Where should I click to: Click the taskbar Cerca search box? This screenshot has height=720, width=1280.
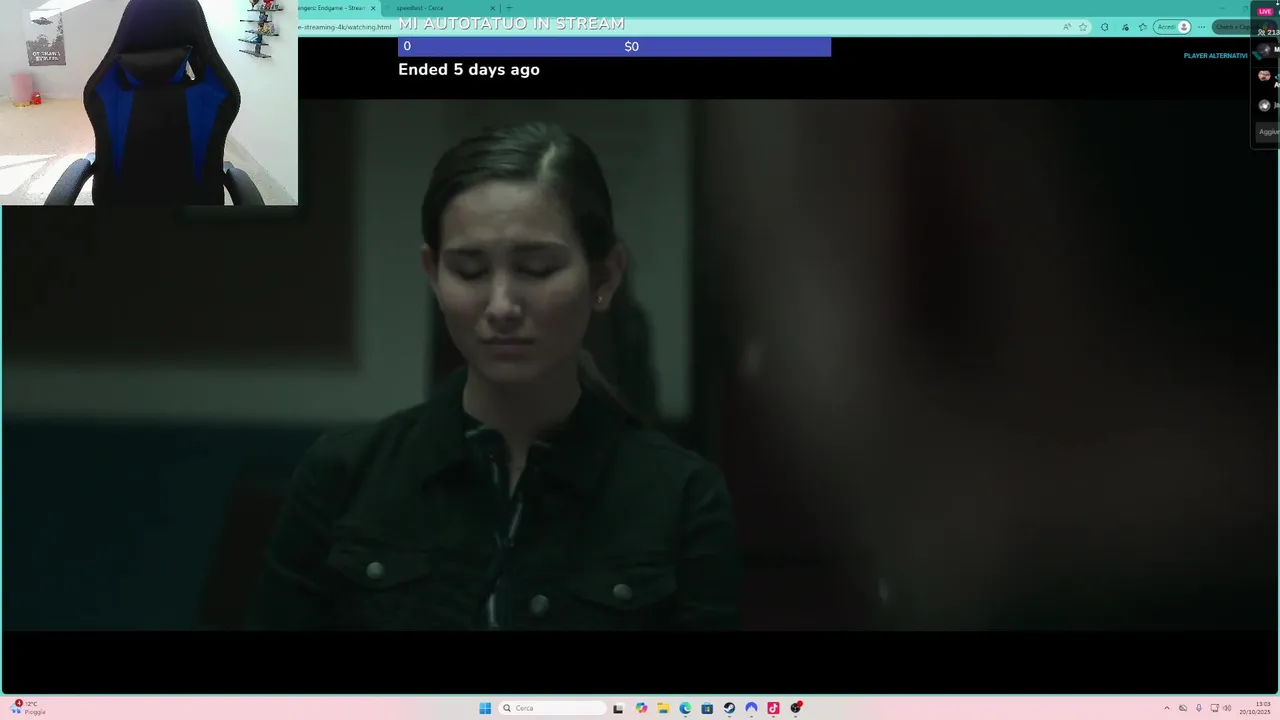coord(553,708)
